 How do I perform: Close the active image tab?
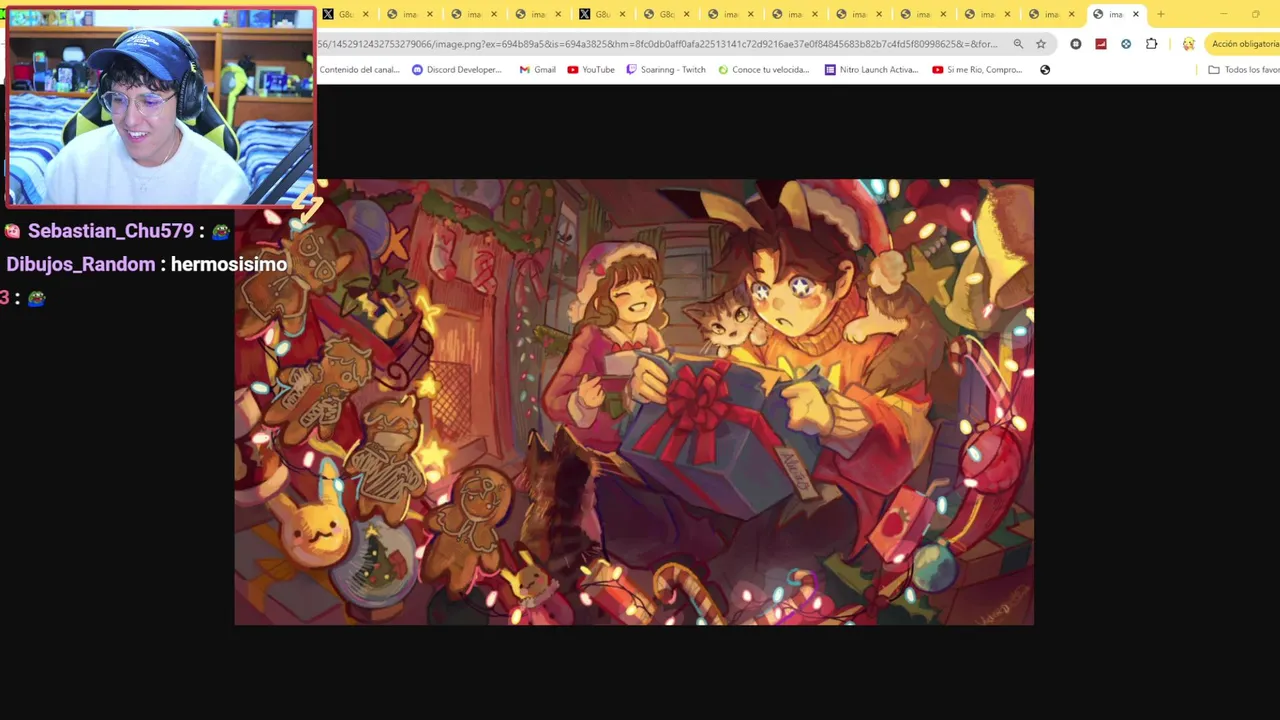click(1136, 14)
